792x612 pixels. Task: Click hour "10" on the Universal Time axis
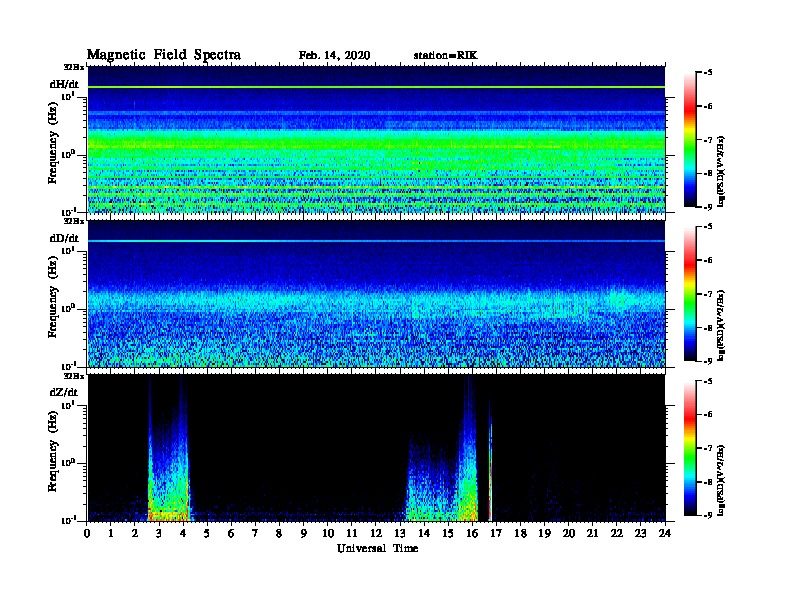(328, 534)
